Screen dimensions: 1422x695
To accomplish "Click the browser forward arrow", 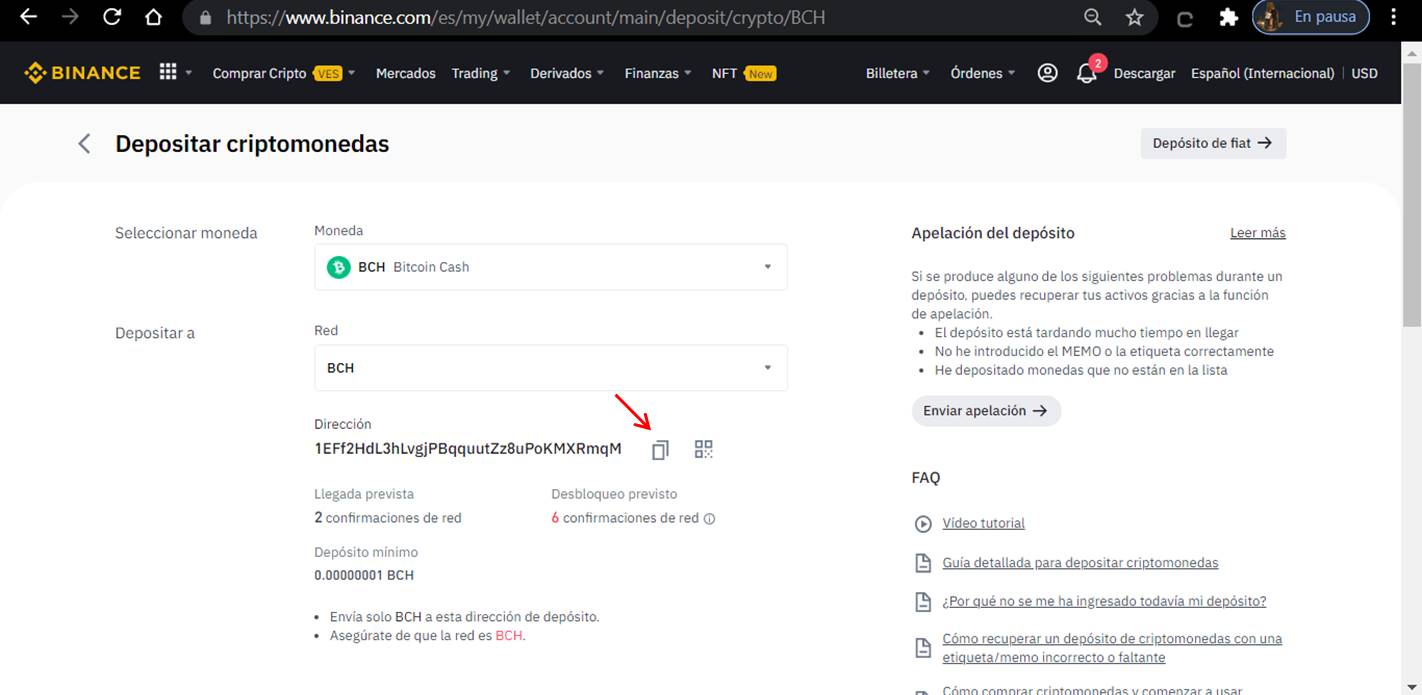I will [x=70, y=17].
